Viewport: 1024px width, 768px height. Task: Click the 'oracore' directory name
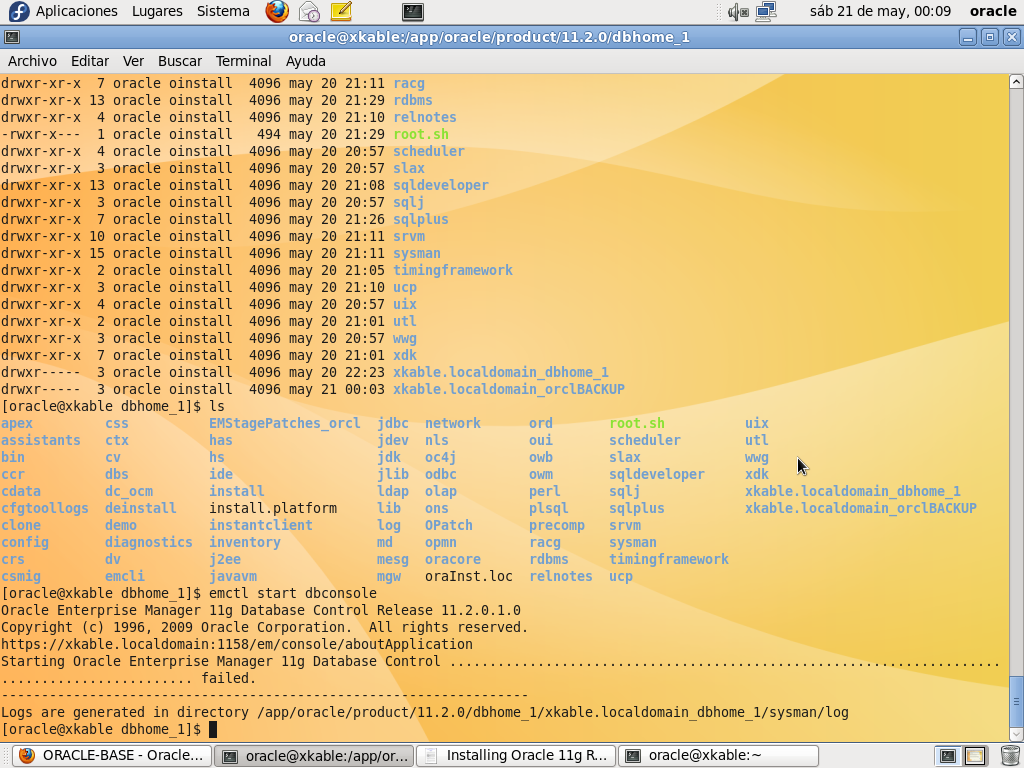[x=453, y=559]
